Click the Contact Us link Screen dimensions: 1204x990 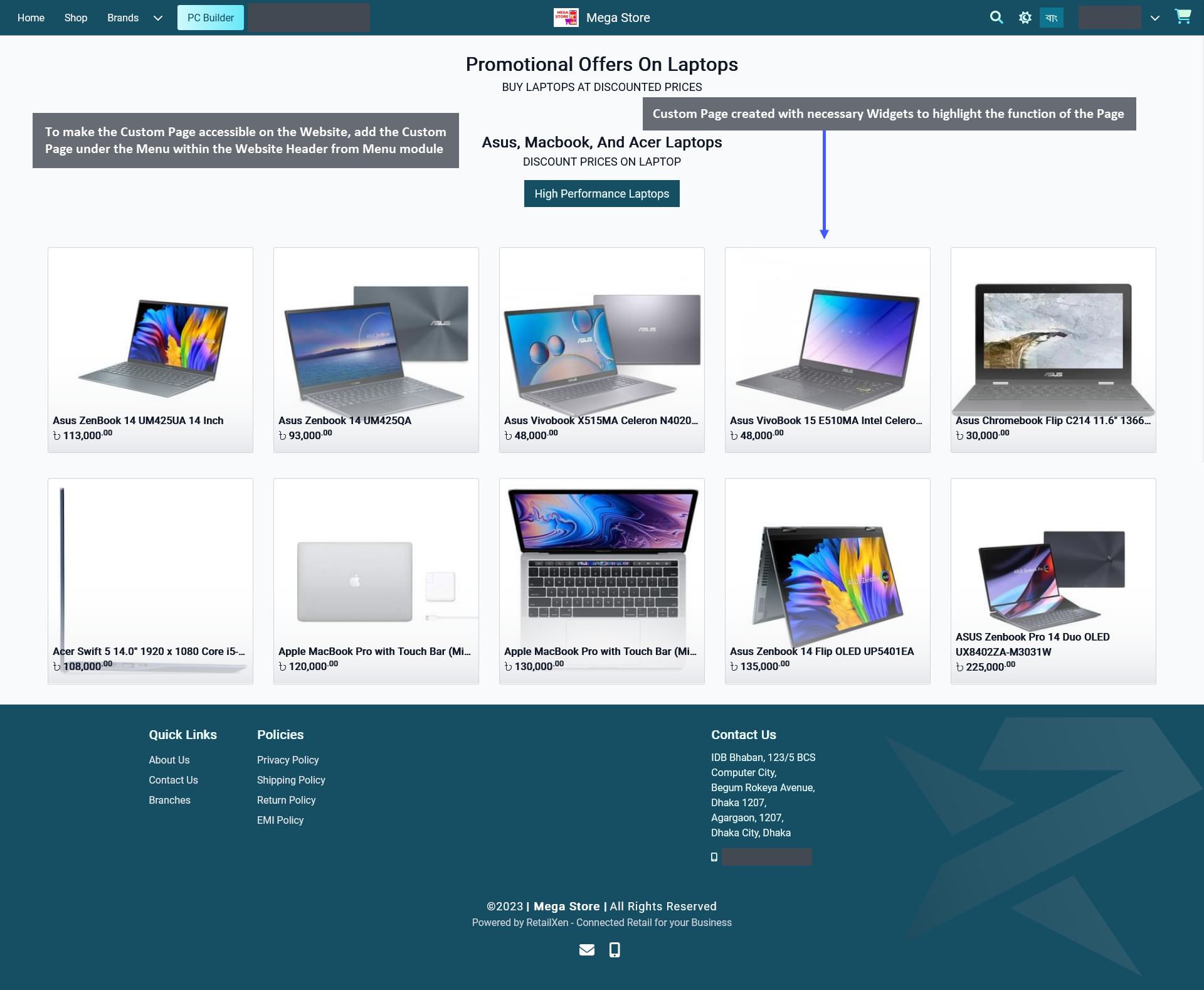pos(173,780)
